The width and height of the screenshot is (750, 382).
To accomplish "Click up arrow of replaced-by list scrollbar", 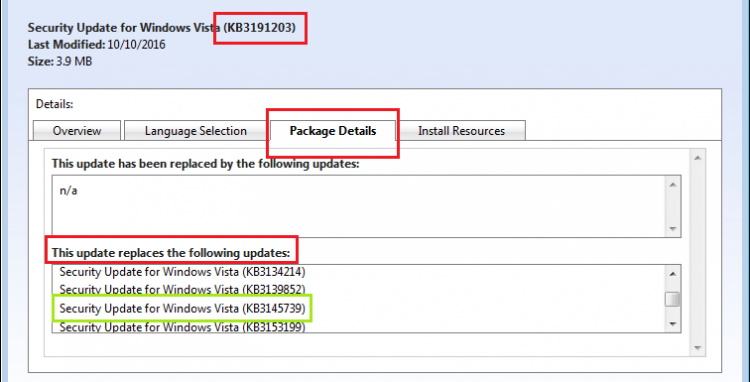I will tap(673, 185).
